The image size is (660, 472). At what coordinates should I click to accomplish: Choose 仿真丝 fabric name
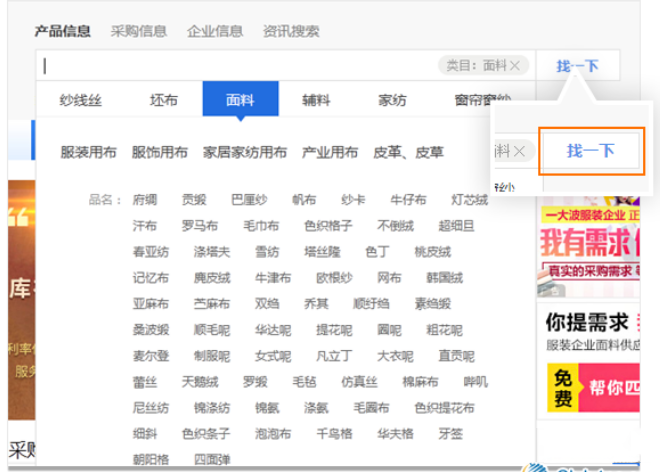pos(359,382)
